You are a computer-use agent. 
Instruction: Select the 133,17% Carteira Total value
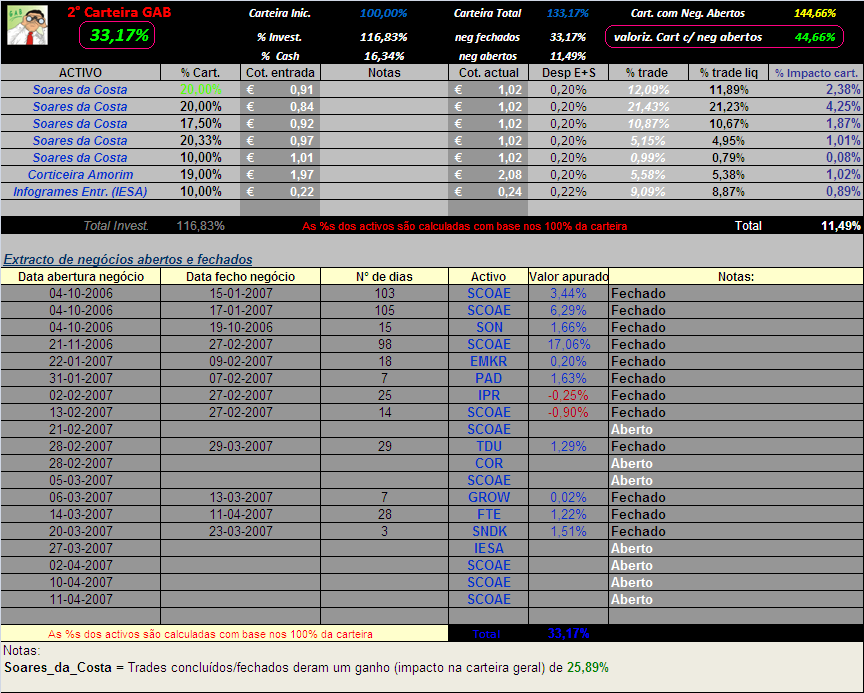tap(568, 13)
